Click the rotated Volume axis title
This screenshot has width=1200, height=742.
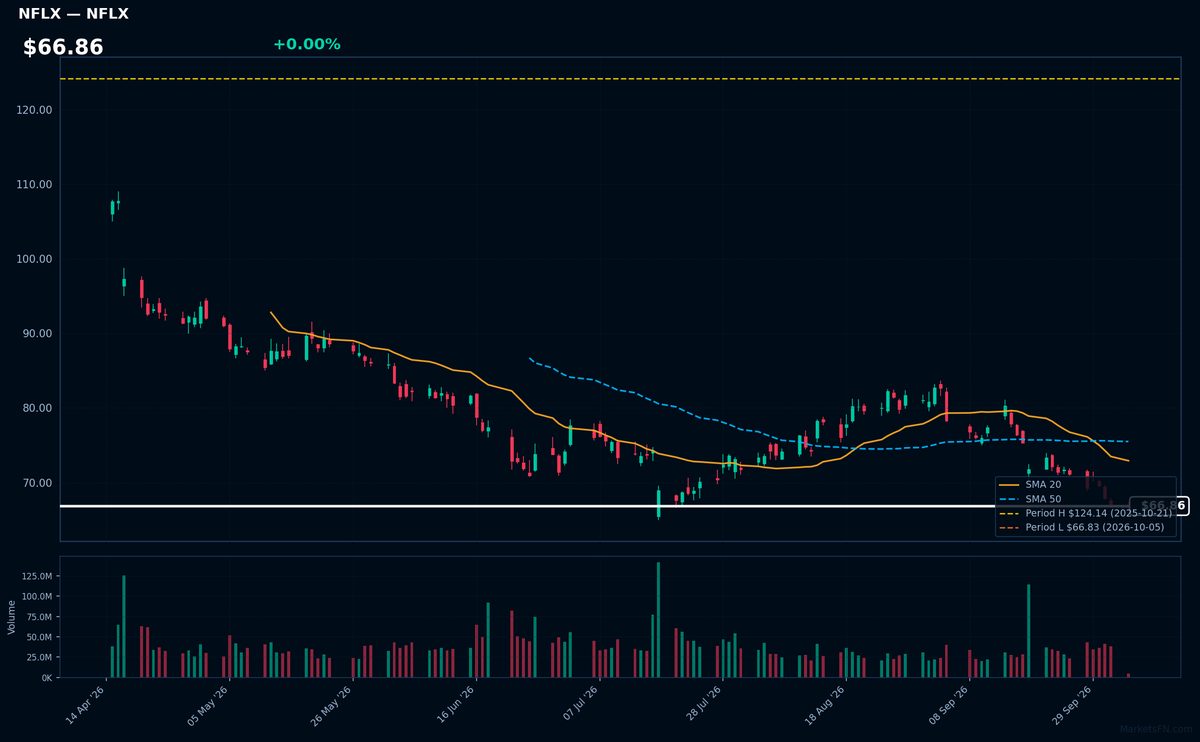11,617
